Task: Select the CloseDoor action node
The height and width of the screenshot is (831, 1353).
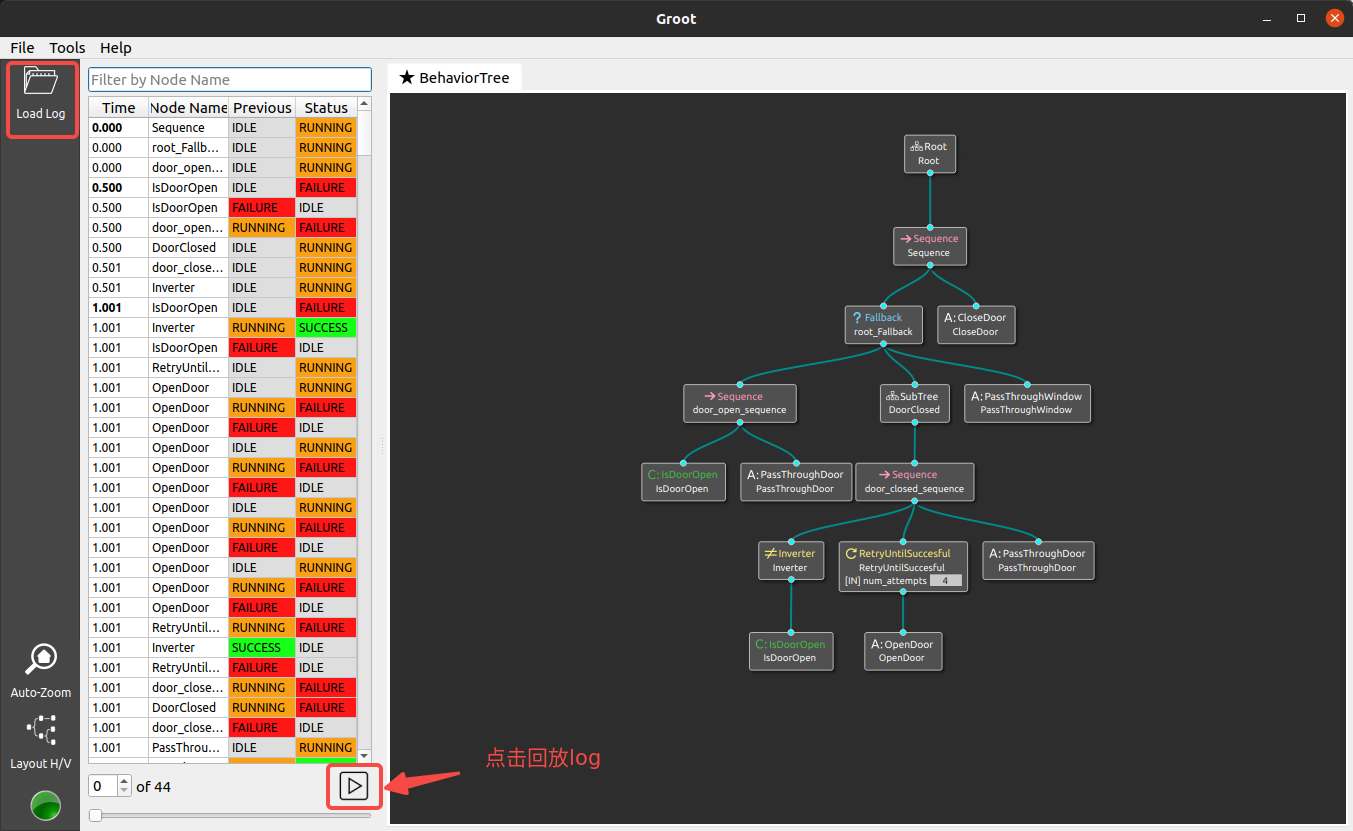Action: [975, 324]
